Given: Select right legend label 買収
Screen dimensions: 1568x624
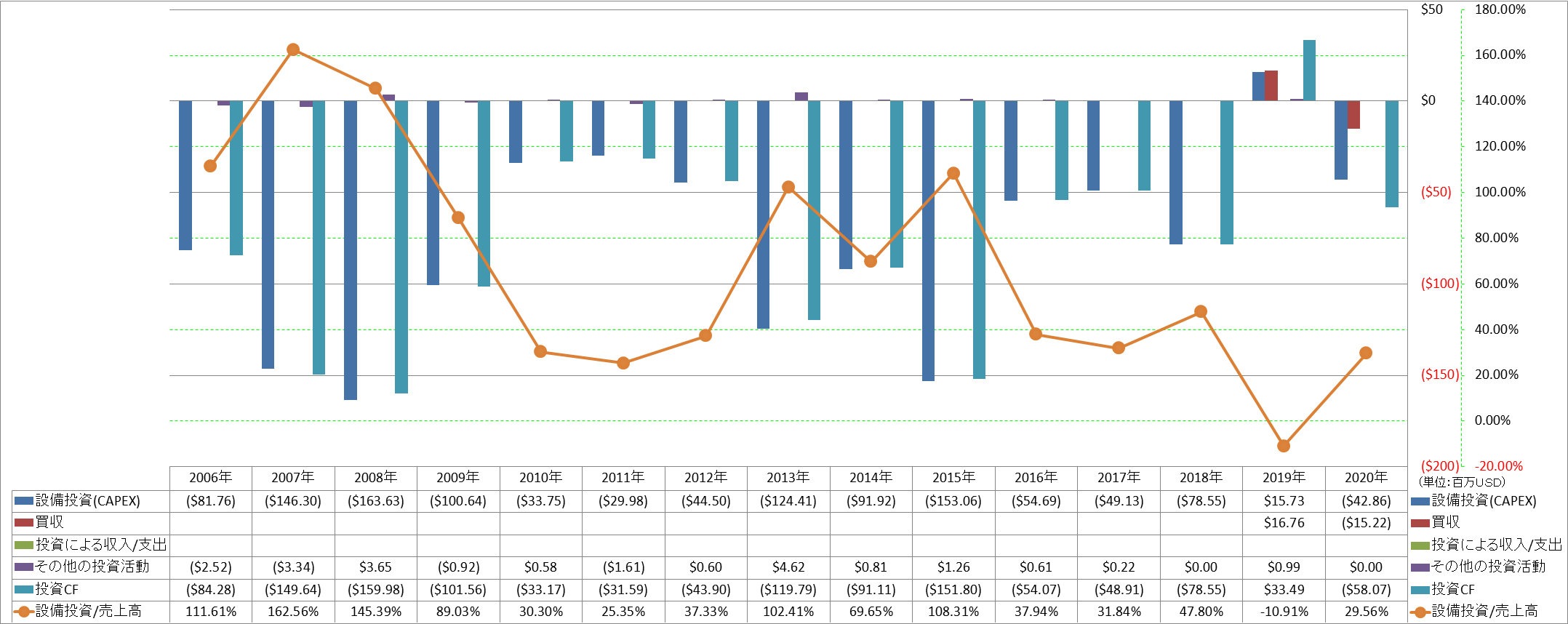Looking at the screenshot, I should (x=1445, y=522).
